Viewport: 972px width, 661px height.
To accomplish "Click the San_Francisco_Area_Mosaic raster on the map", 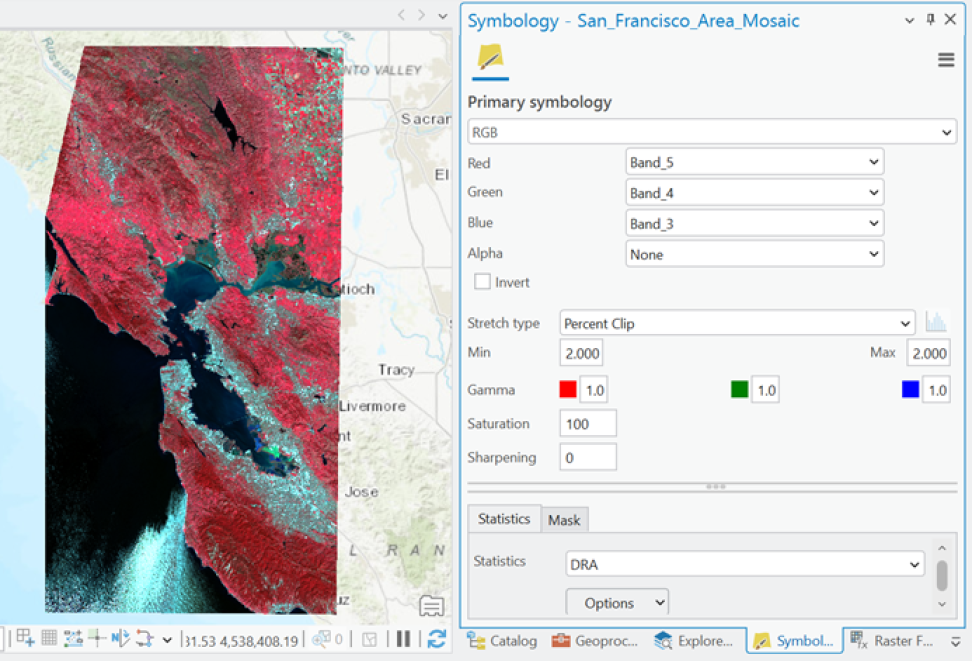I will pos(193,329).
